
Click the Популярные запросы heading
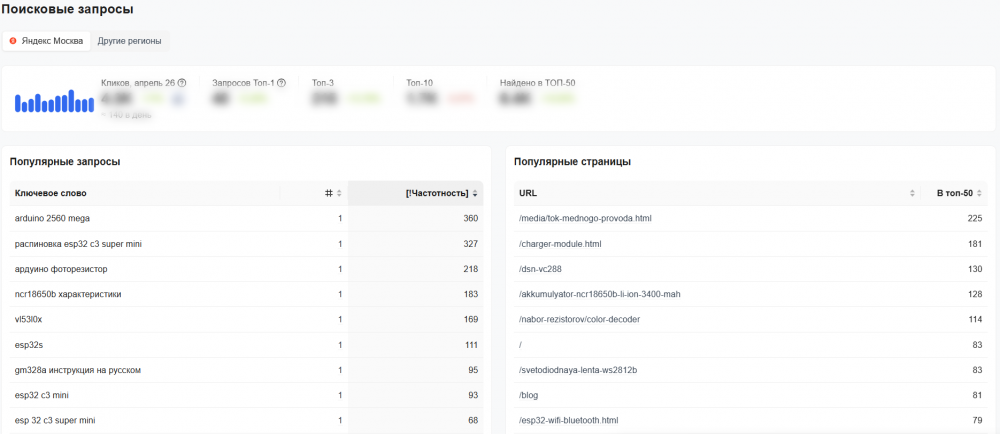click(x=65, y=162)
